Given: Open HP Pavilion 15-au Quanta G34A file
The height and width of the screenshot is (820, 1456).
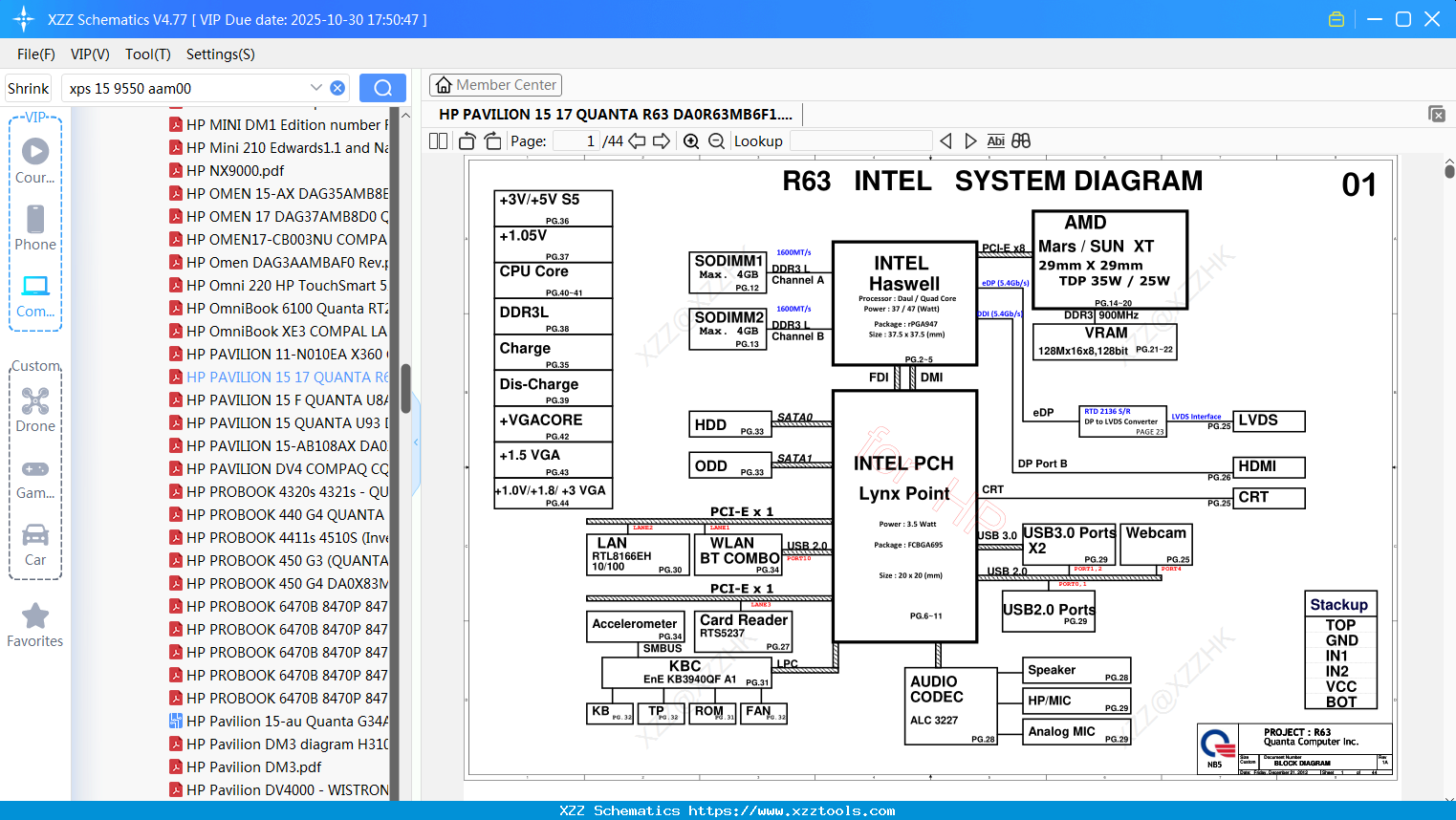Looking at the screenshot, I should tap(279, 721).
